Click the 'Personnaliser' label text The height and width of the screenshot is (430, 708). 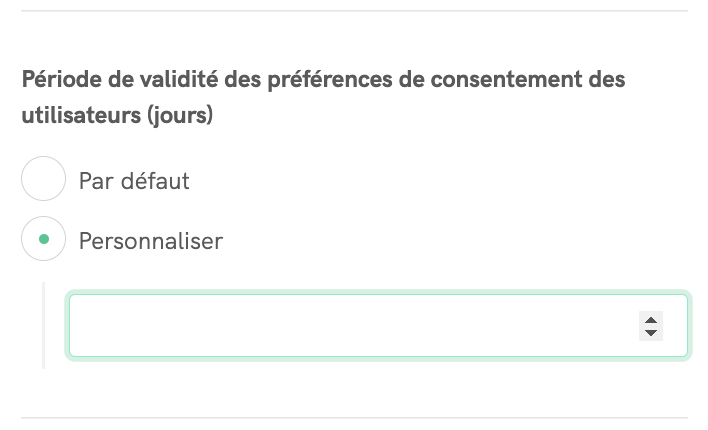tap(151, 240)
